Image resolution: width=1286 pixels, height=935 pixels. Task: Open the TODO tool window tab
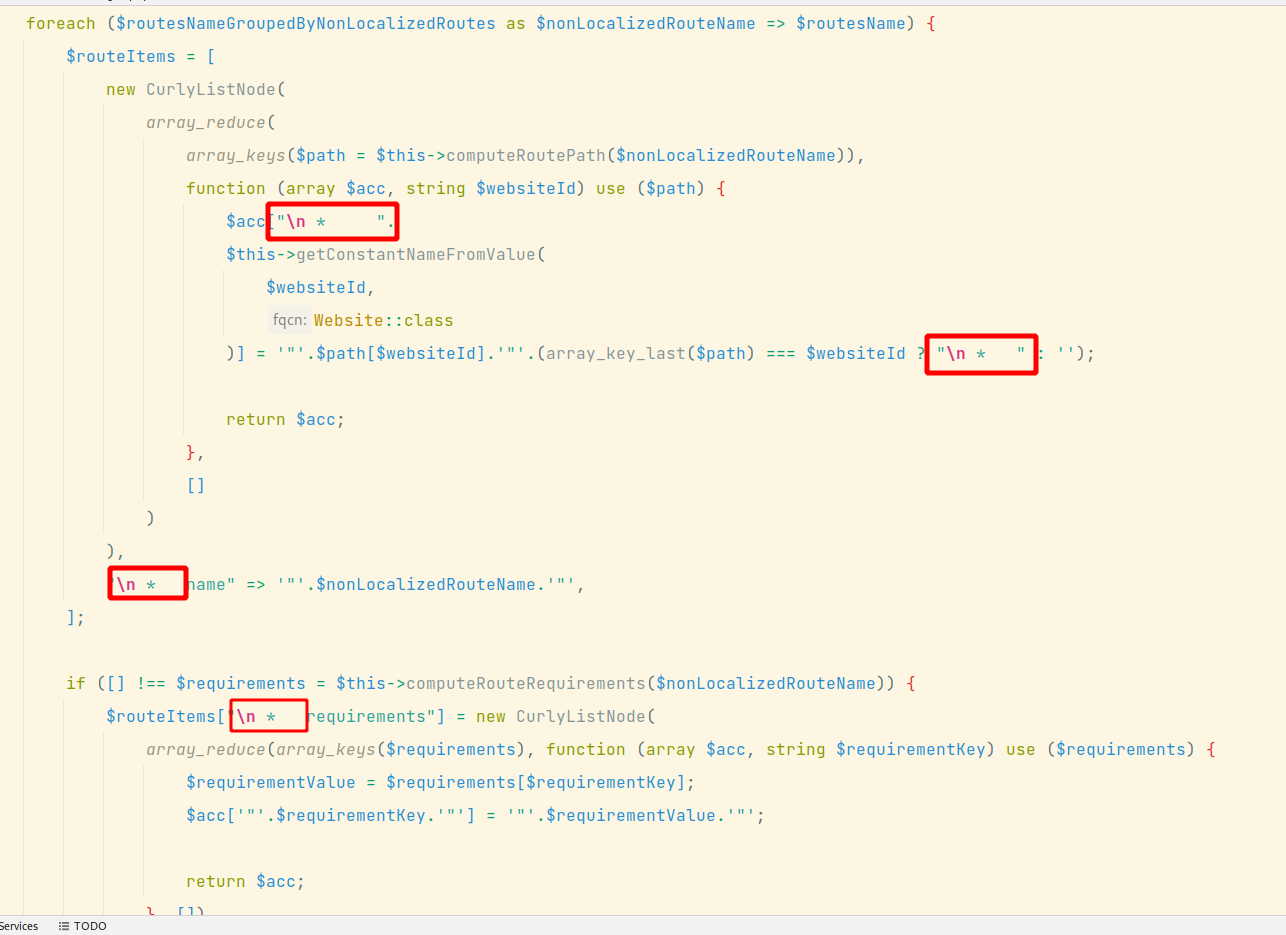tap(82, 926)
